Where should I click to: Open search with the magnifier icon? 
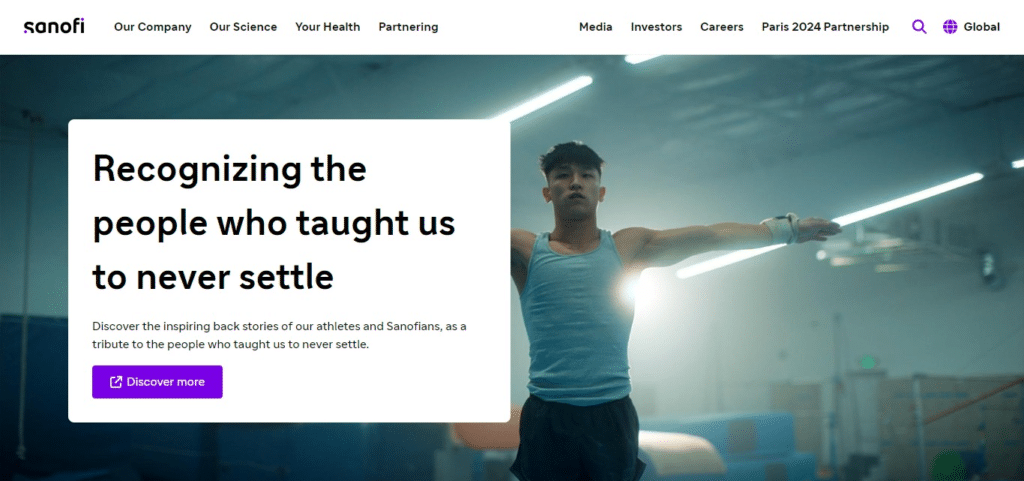[919, 27]
